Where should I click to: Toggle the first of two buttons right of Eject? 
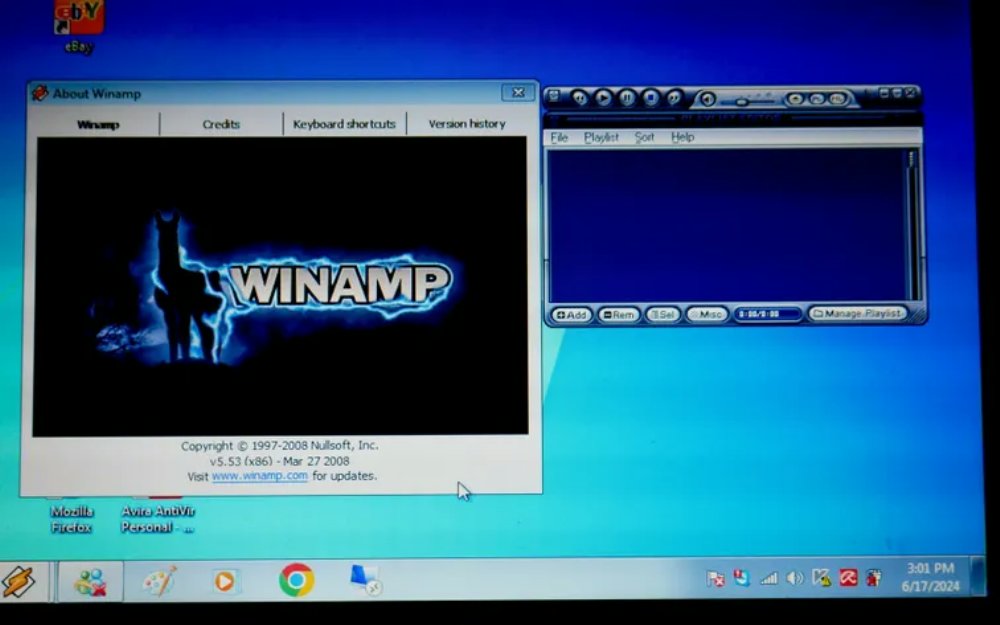[816, 99]
